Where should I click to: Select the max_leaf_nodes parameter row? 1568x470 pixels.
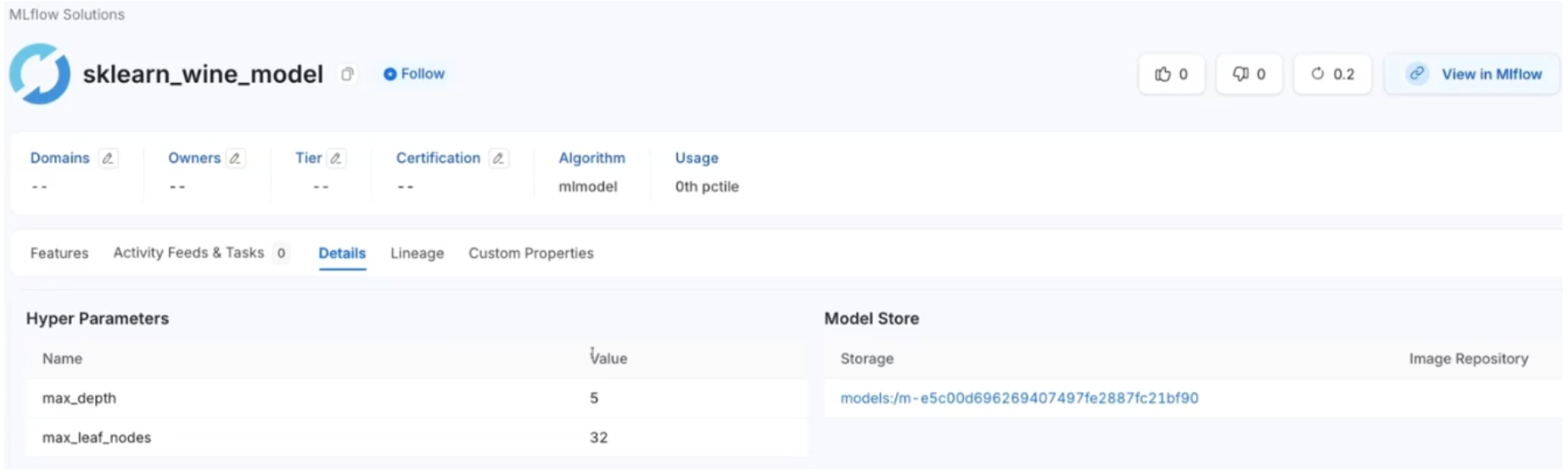(417, 438)
